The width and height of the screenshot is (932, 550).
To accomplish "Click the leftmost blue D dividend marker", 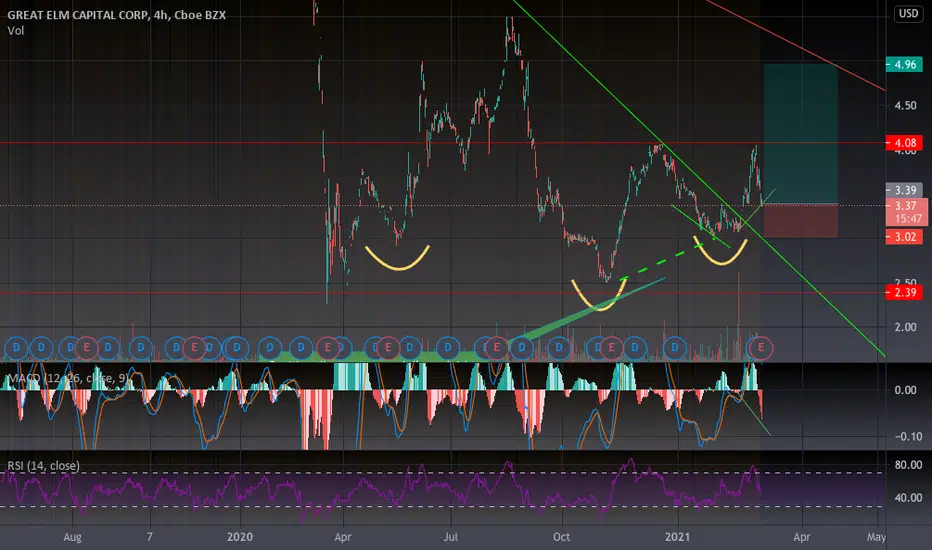I will 16,347.
